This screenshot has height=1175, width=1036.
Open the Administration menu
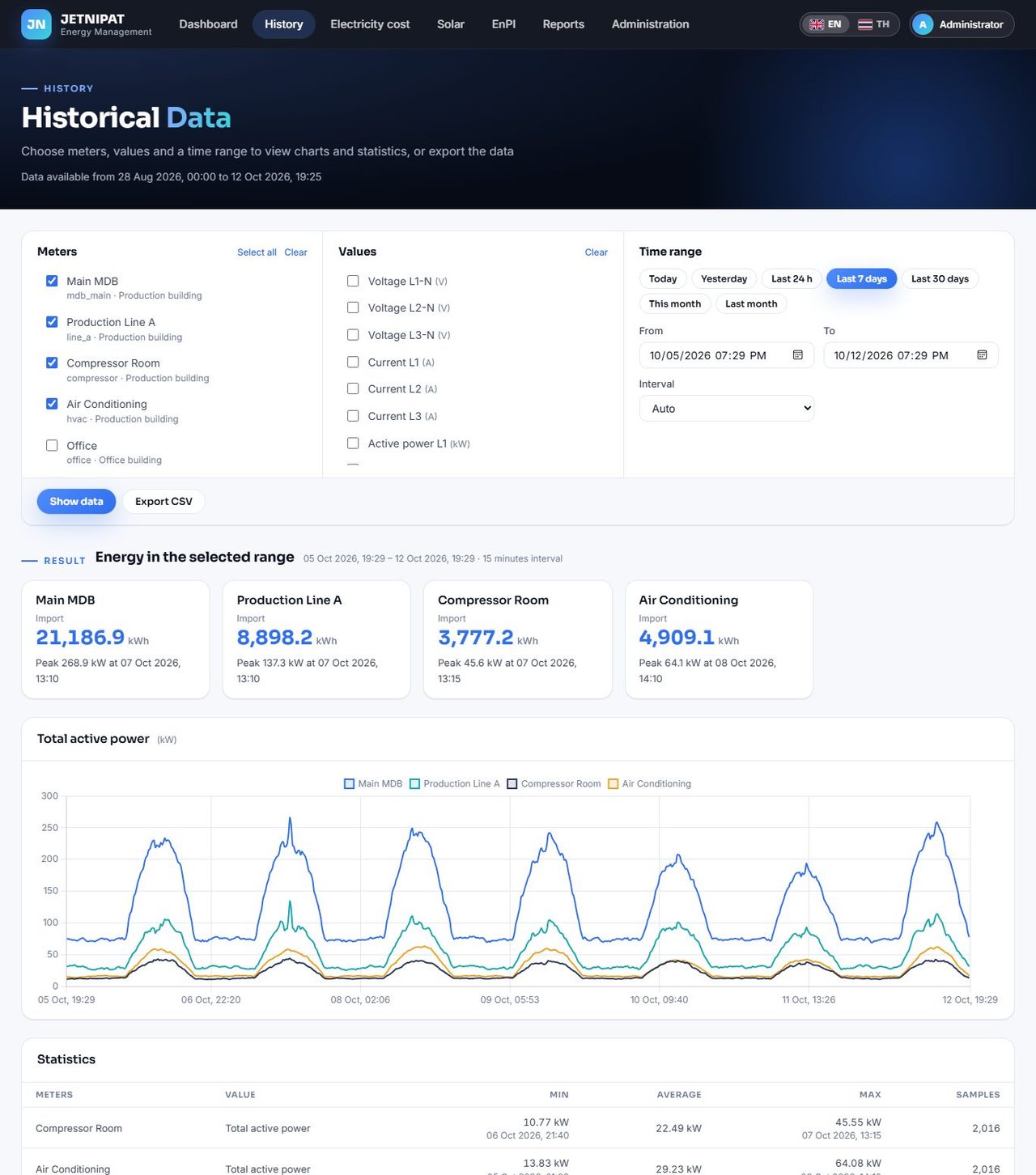tap(651, 24)
